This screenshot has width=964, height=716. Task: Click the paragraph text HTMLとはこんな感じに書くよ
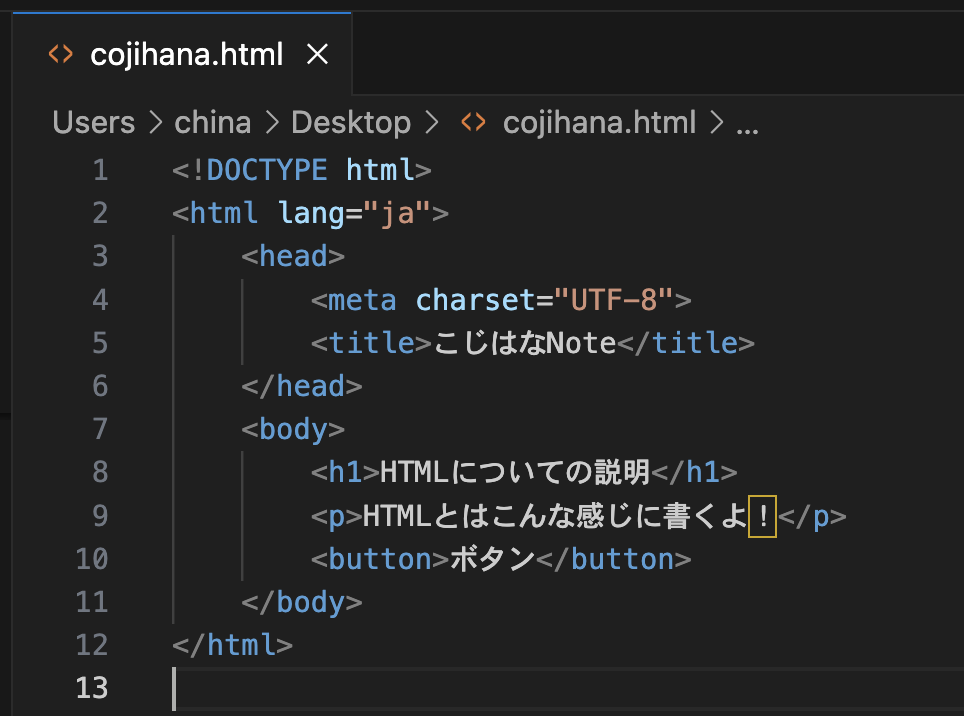(x=555, y=516)
